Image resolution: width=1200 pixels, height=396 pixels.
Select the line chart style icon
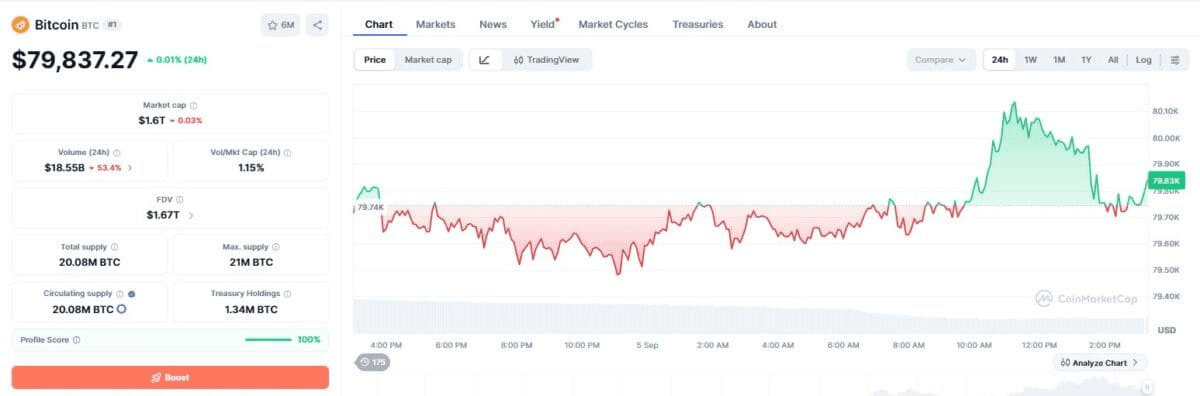click(485, 60)
